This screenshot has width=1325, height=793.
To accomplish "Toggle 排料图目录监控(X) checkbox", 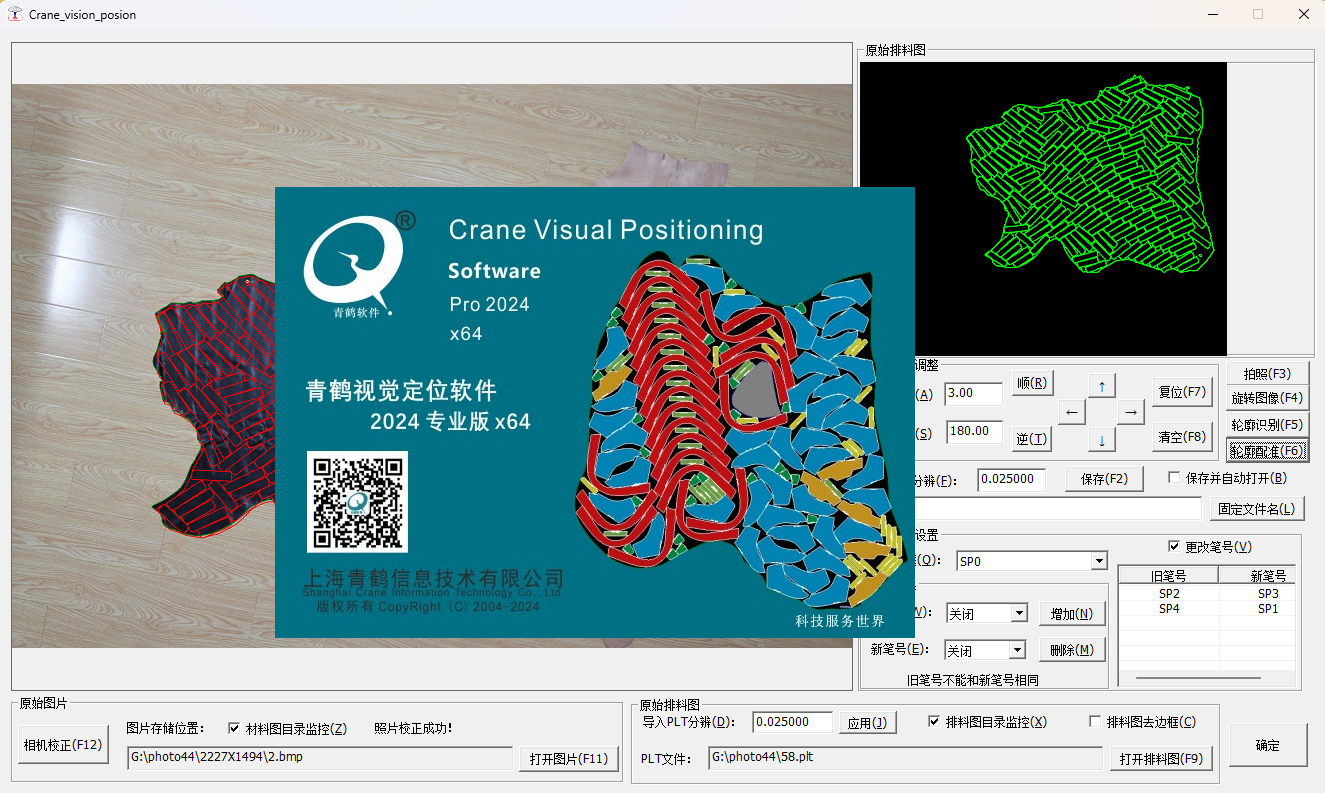I will pyautogui.click(x=934, y=722).
